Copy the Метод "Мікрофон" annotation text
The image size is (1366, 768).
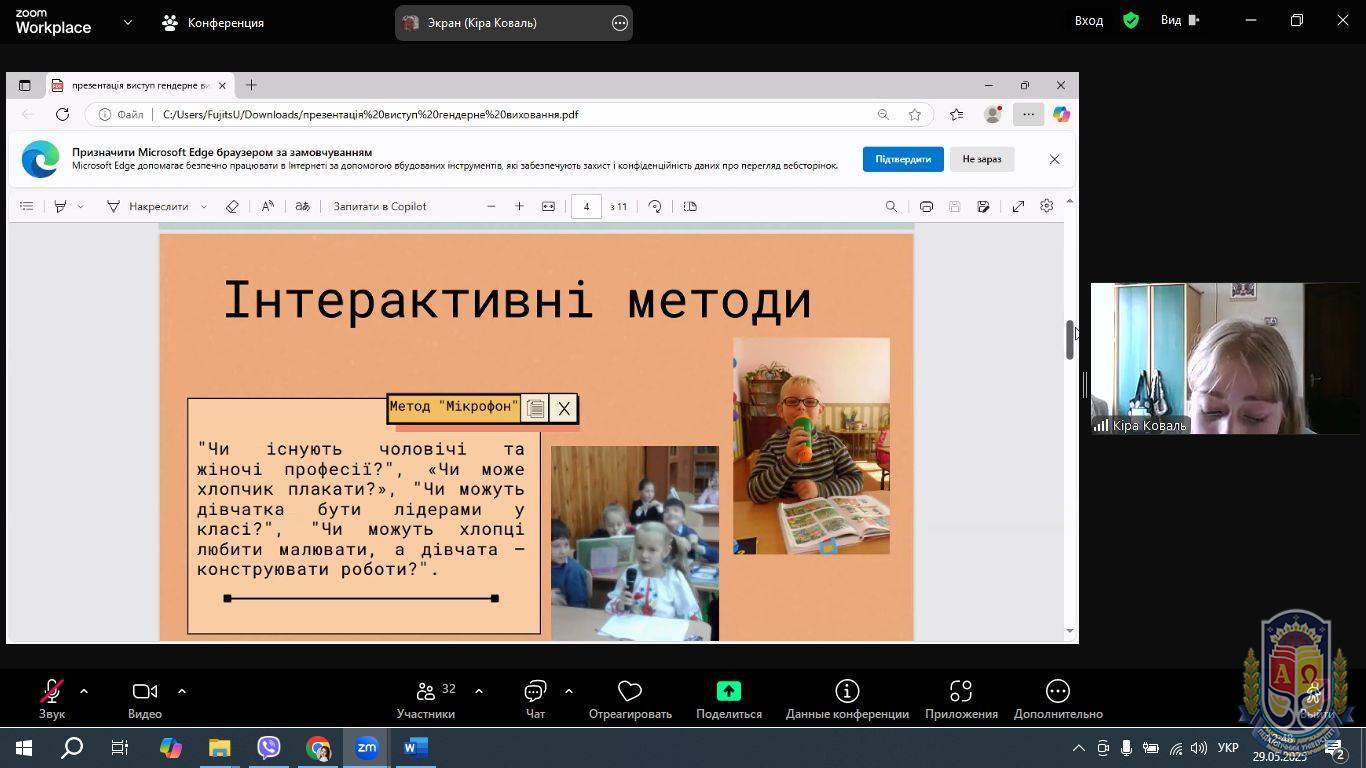(535, 408)
